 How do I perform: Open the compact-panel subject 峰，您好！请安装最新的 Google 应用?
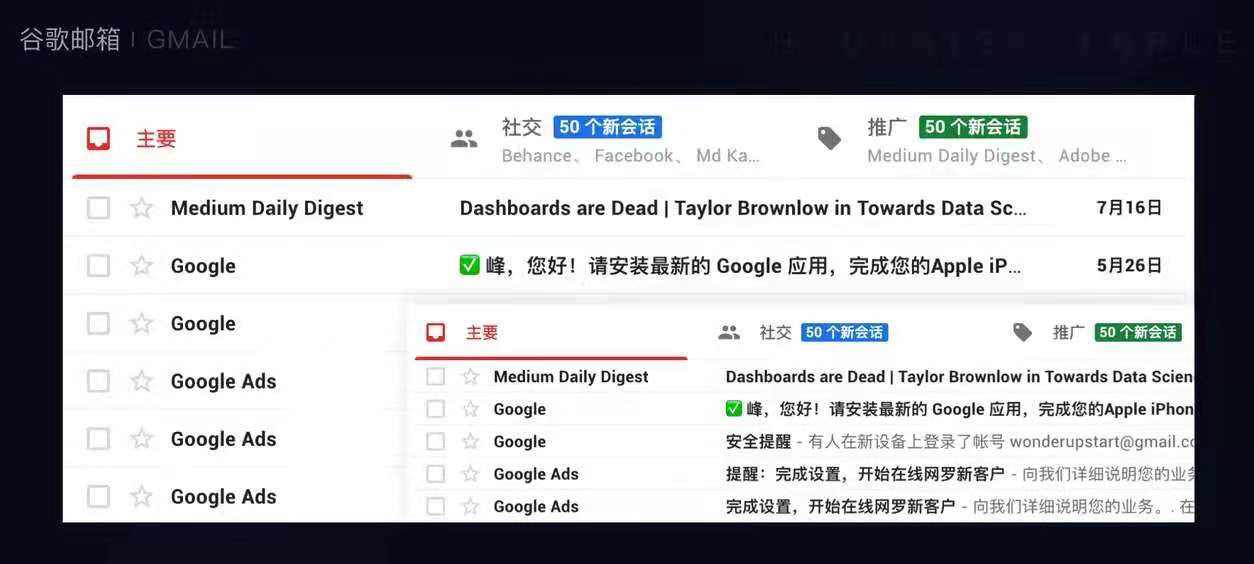(959, 409)
